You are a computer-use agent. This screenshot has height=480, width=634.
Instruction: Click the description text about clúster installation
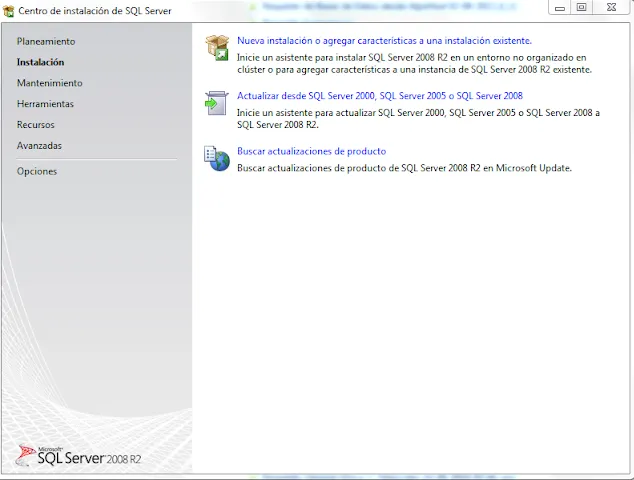(414, 63)
